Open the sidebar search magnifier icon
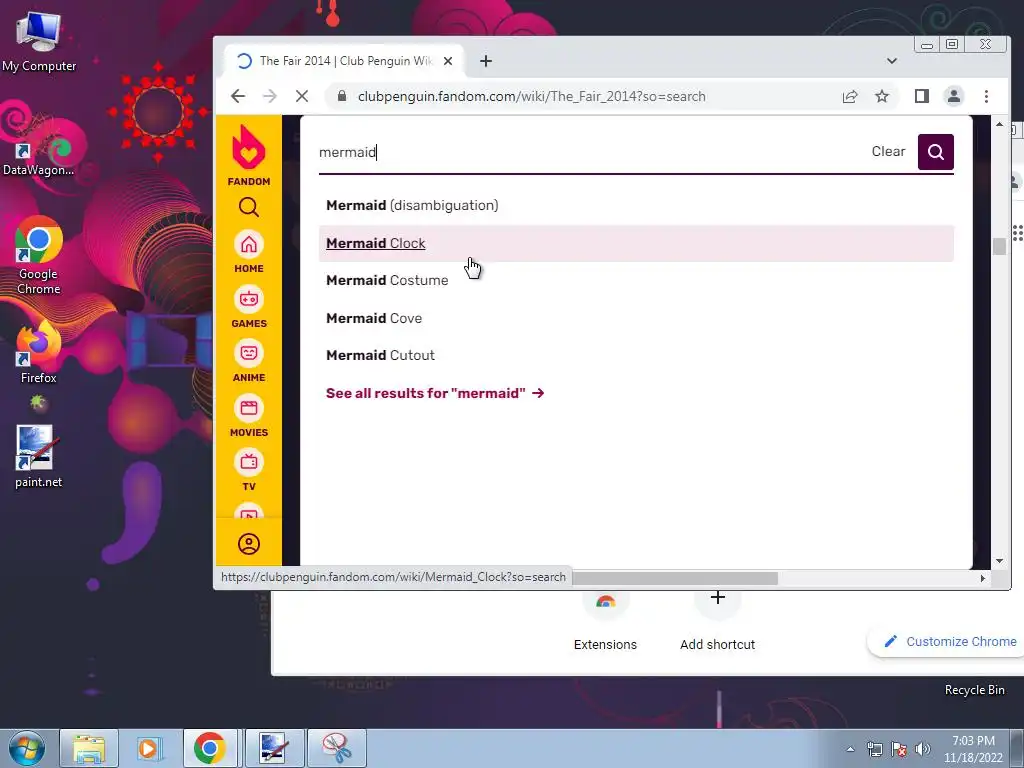The height and width of the screenshot is (768, 1024). tap(249, 207)
